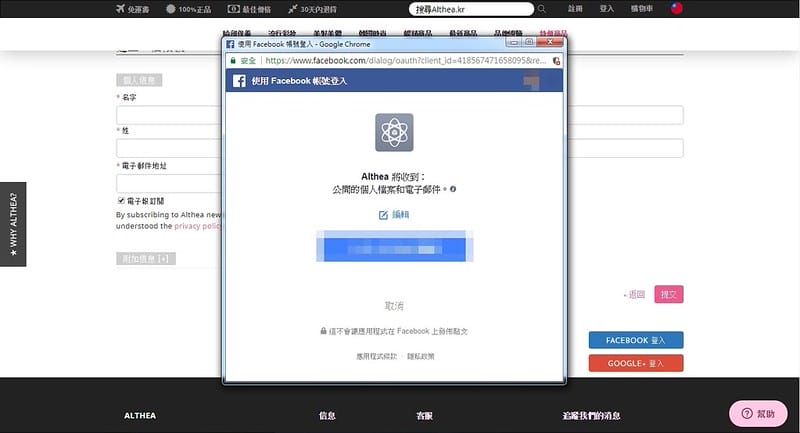Screen dimensions: 800x433
Task: Click the 個人信息 section label
Action: pos(139,80)
